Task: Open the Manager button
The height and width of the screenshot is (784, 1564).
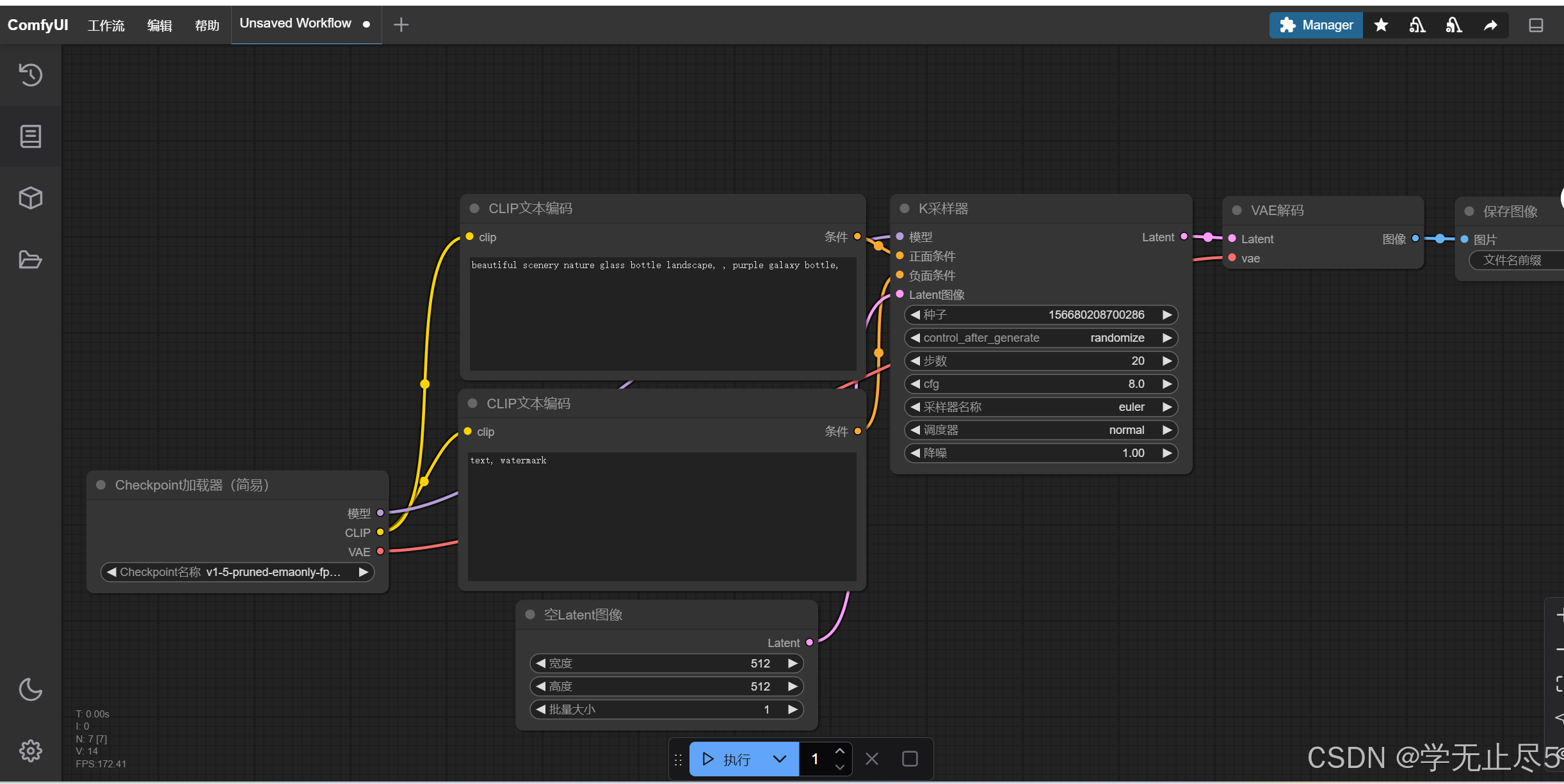Action: pos(1316,25)
